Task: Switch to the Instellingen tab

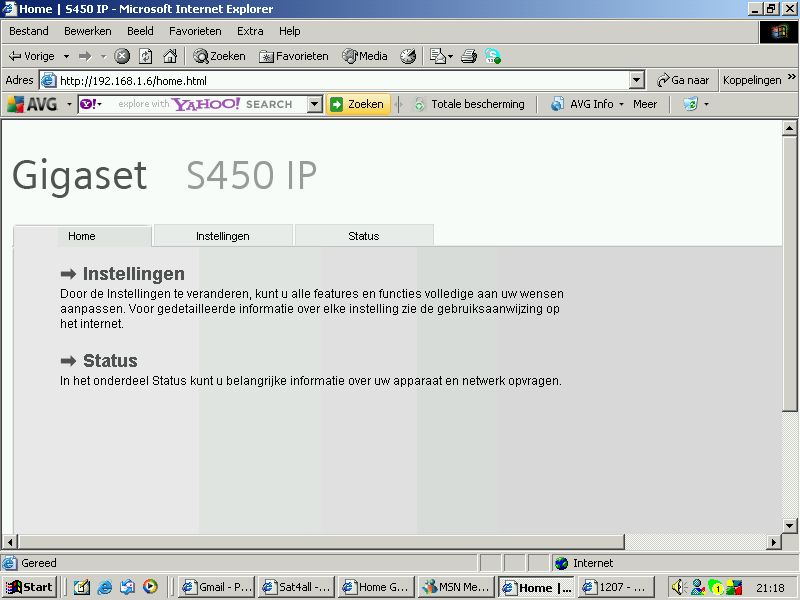Action: [223, 236]
